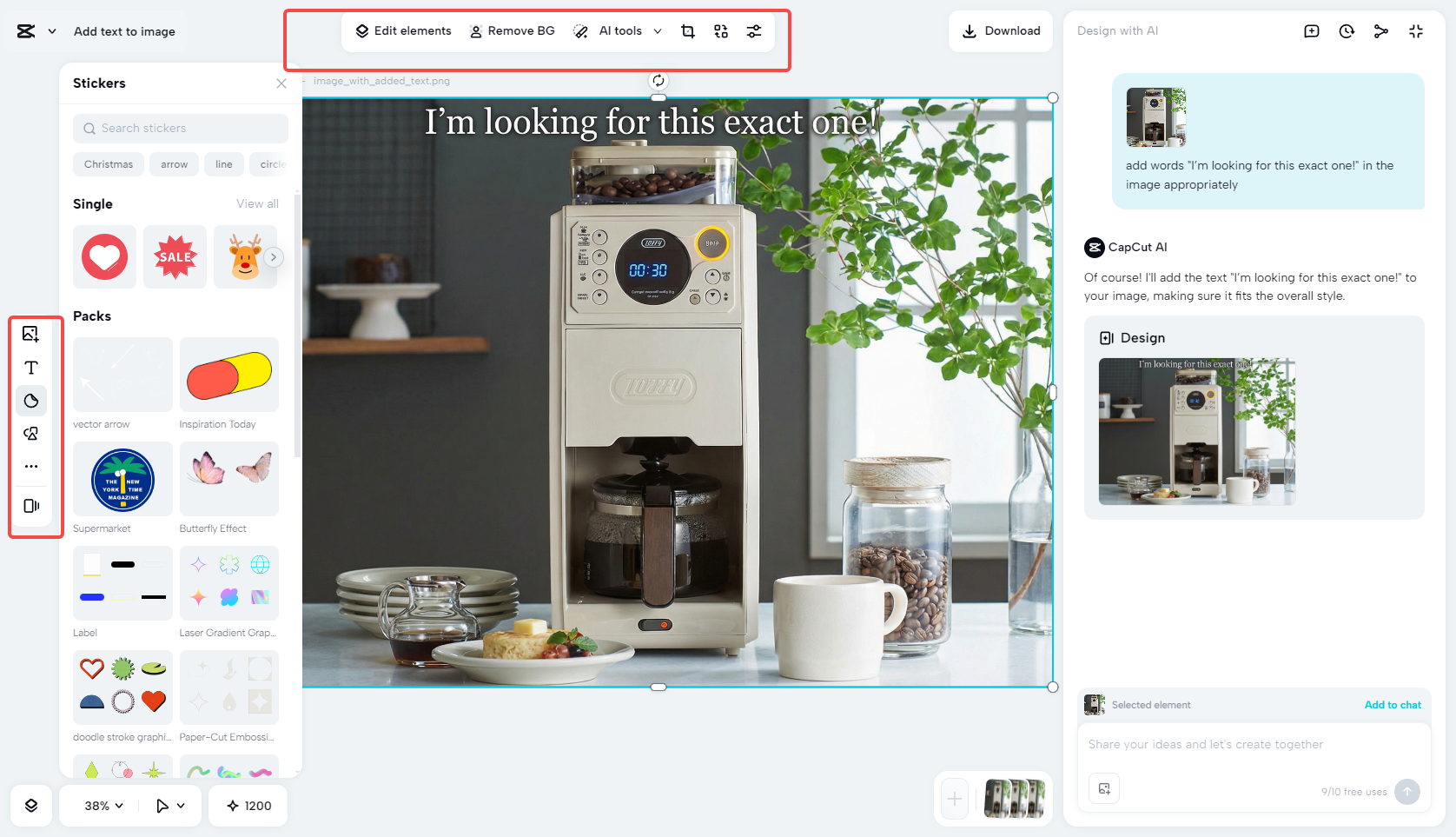Open the generated Design preview thumbnail
Viewport: 1456px width, 837px height.
(1197, 432)
